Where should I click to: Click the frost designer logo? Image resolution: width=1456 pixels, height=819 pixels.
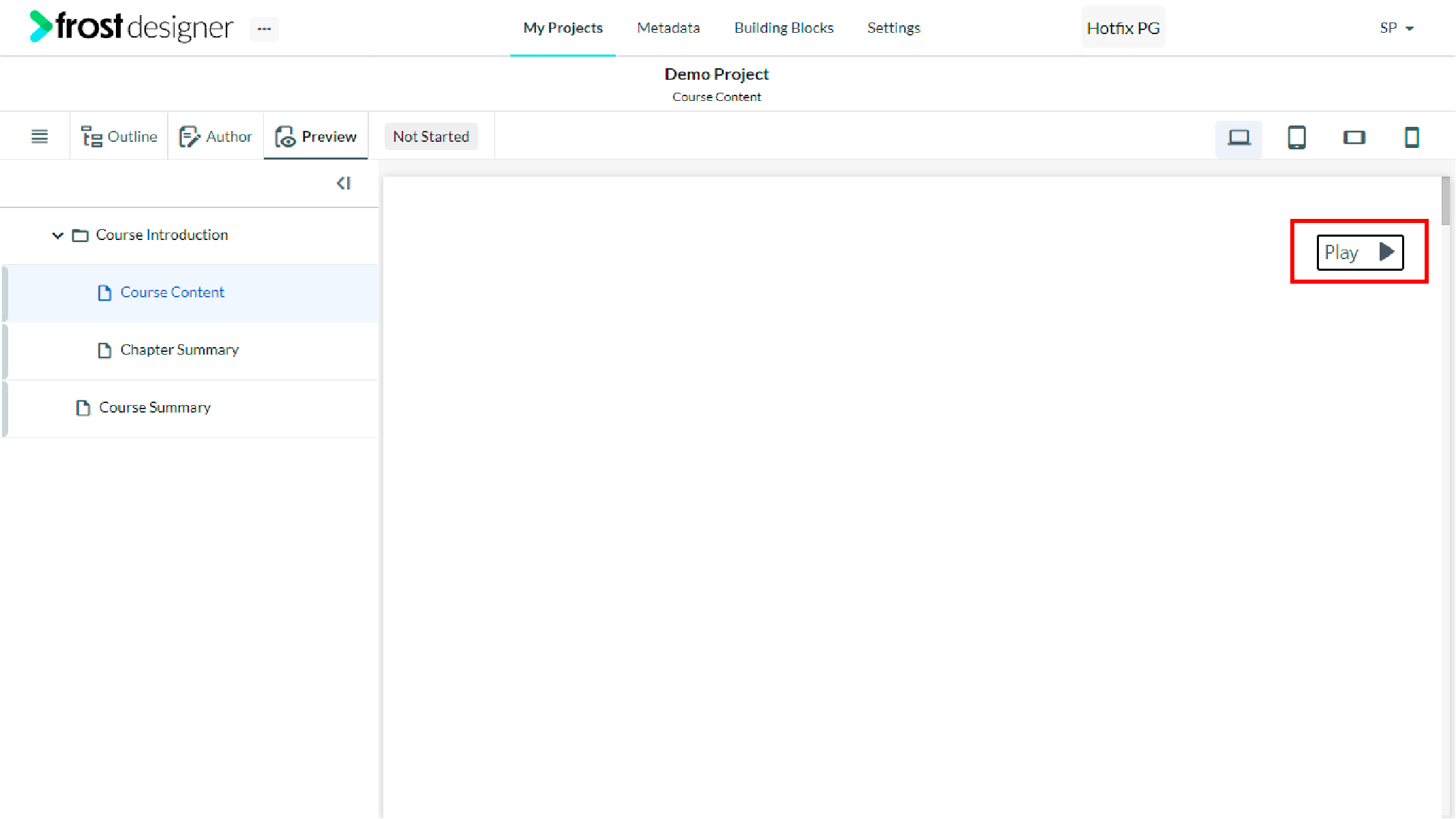click(131, 27)
